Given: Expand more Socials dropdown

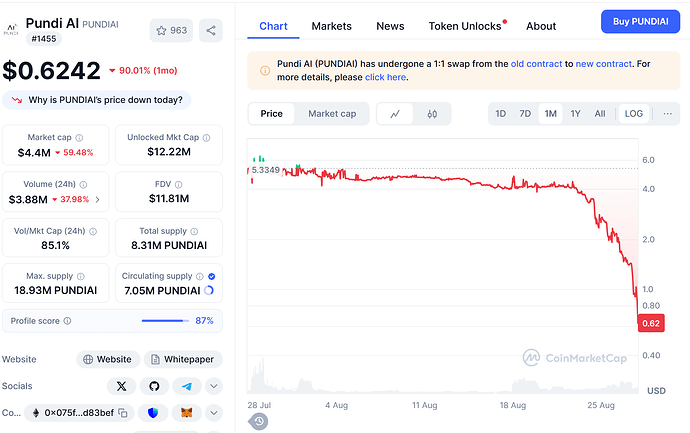Looking at the screenshot, I should pos(213,386).
